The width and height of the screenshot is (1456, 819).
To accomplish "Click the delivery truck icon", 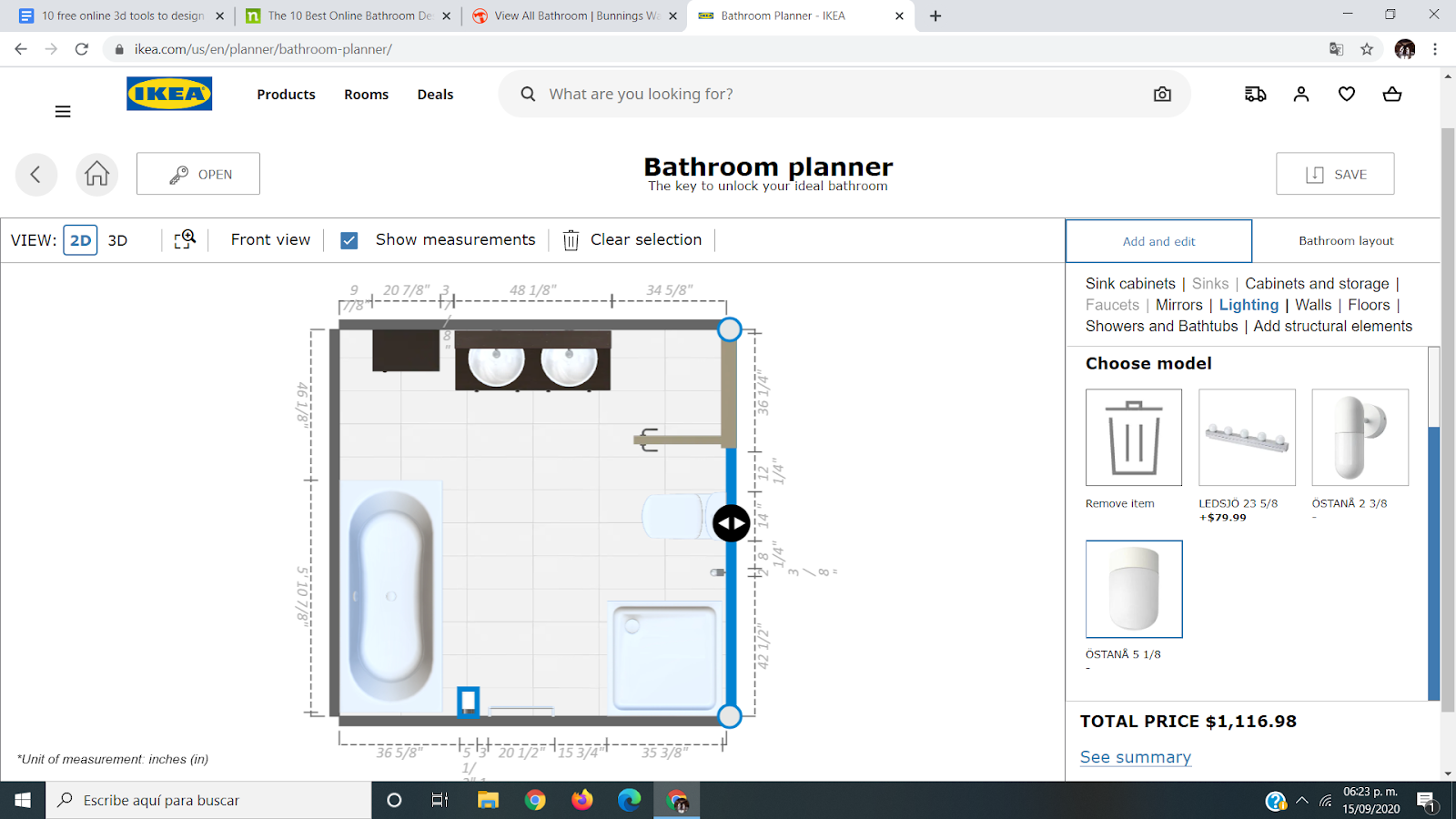I will [x=1255, y=94].
